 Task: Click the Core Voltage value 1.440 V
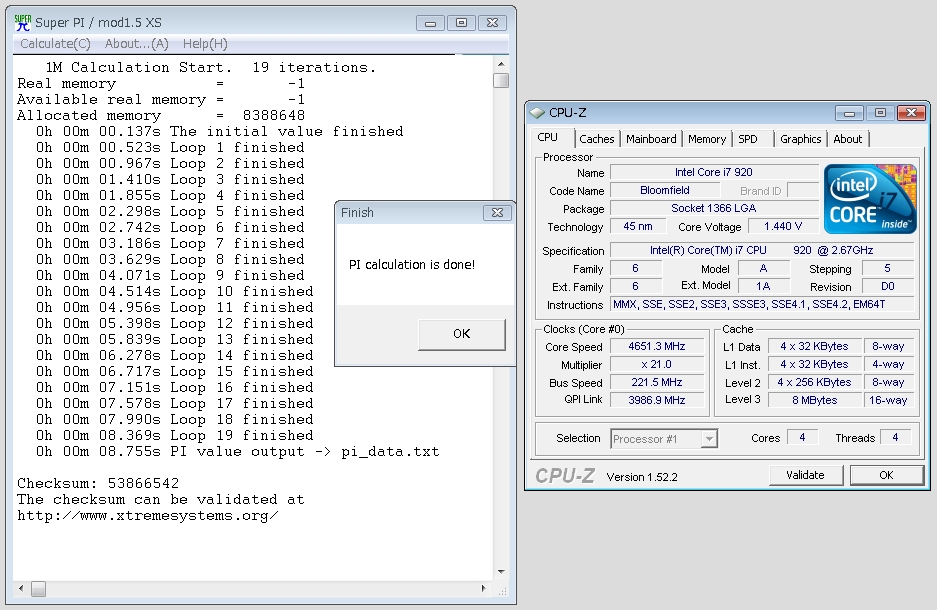(x=783, y=226)
